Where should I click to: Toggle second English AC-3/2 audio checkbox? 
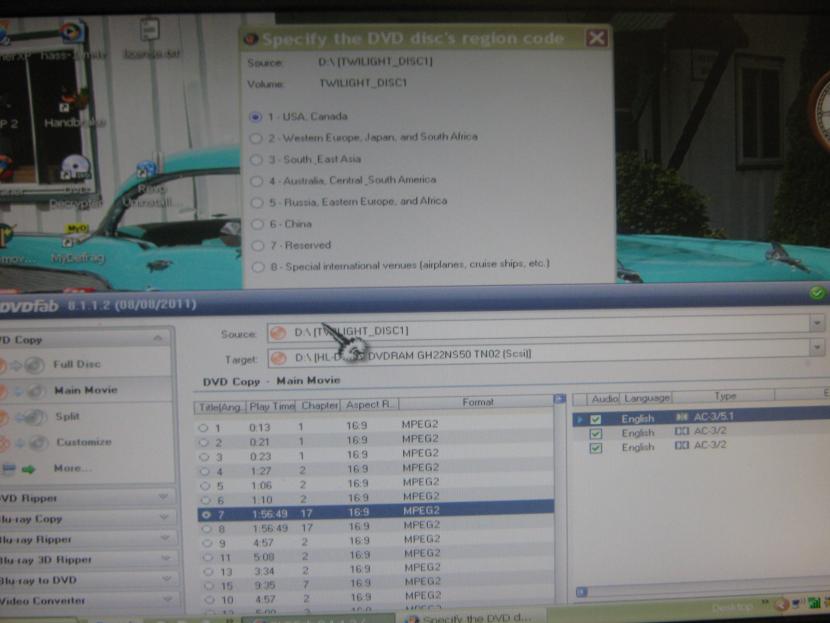point(596,434)
